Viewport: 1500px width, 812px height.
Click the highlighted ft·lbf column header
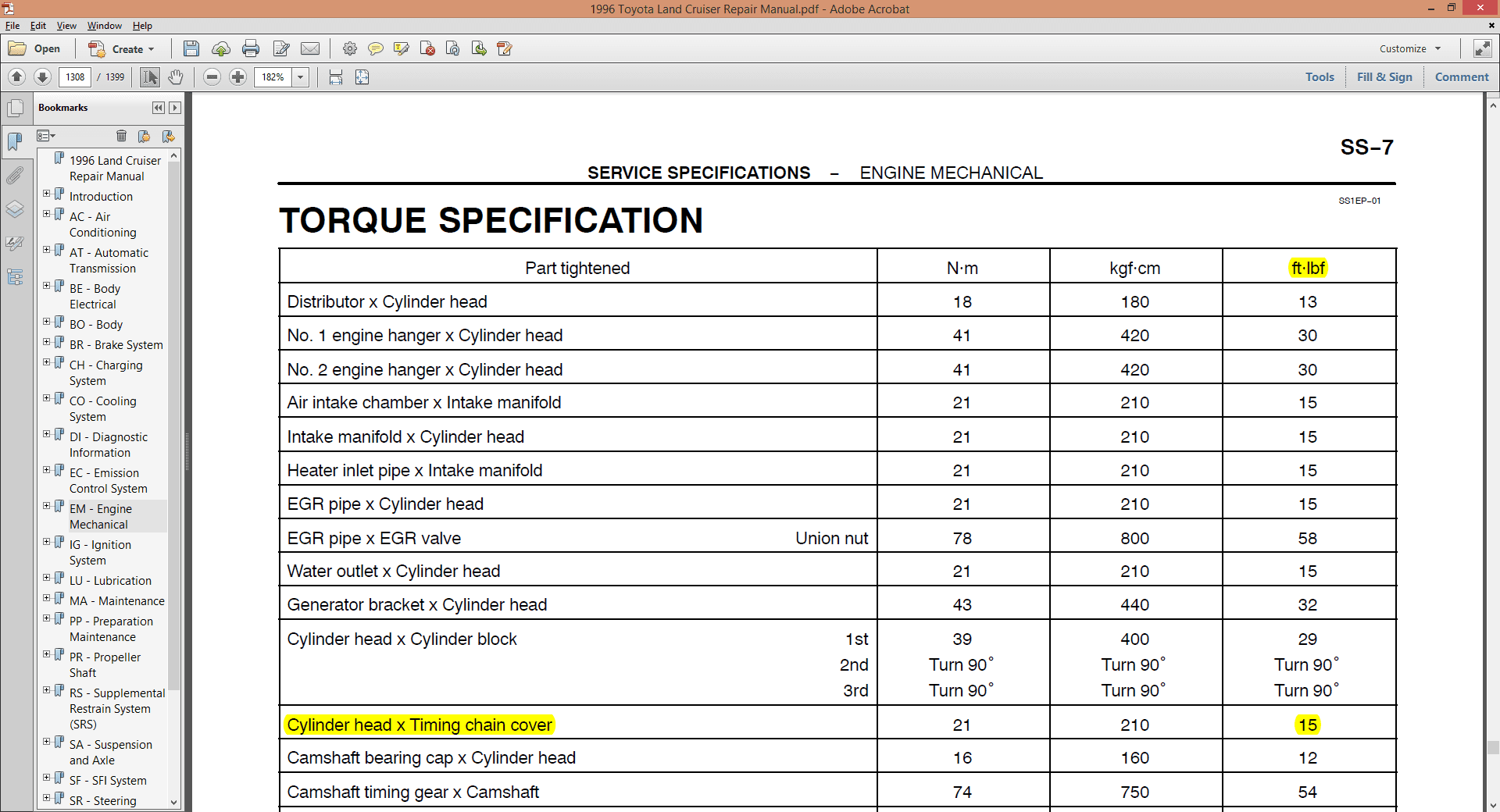1308,268
